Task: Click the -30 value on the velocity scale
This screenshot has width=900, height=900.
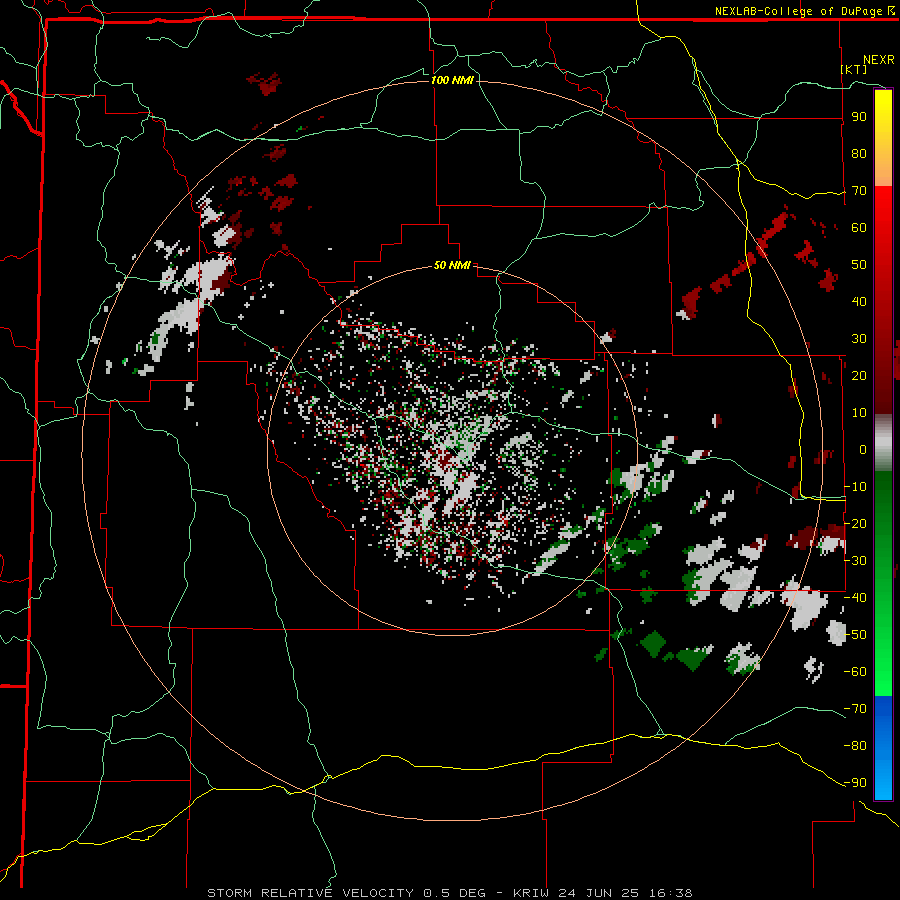Action: pos(855,561)
